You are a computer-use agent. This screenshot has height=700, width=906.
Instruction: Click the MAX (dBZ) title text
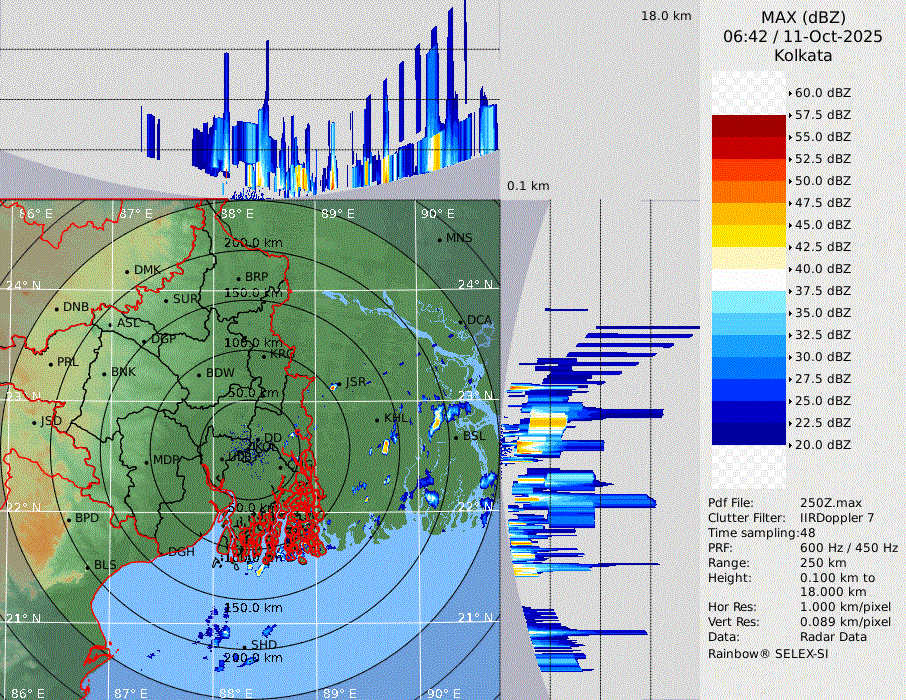pyautogui.click(x=802, y=17)
